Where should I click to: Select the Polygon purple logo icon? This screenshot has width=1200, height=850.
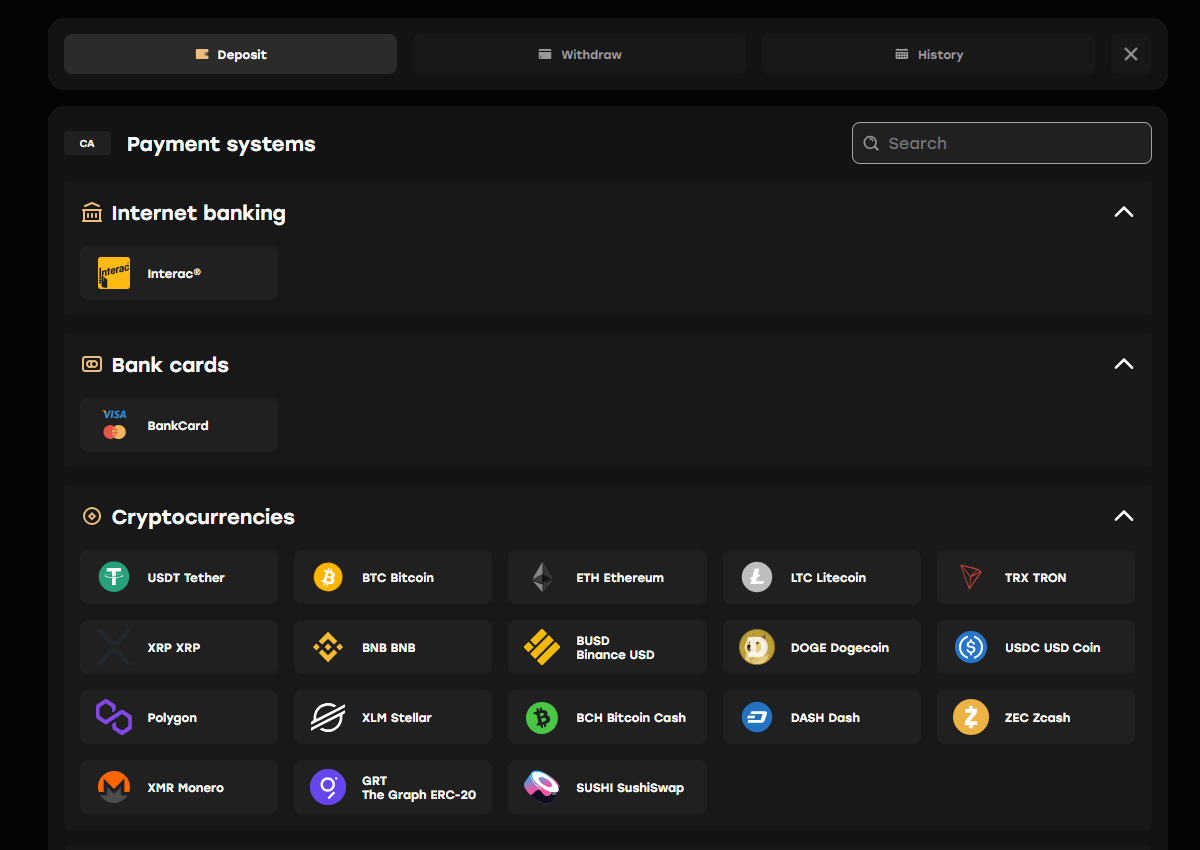[x=114, y=717]
